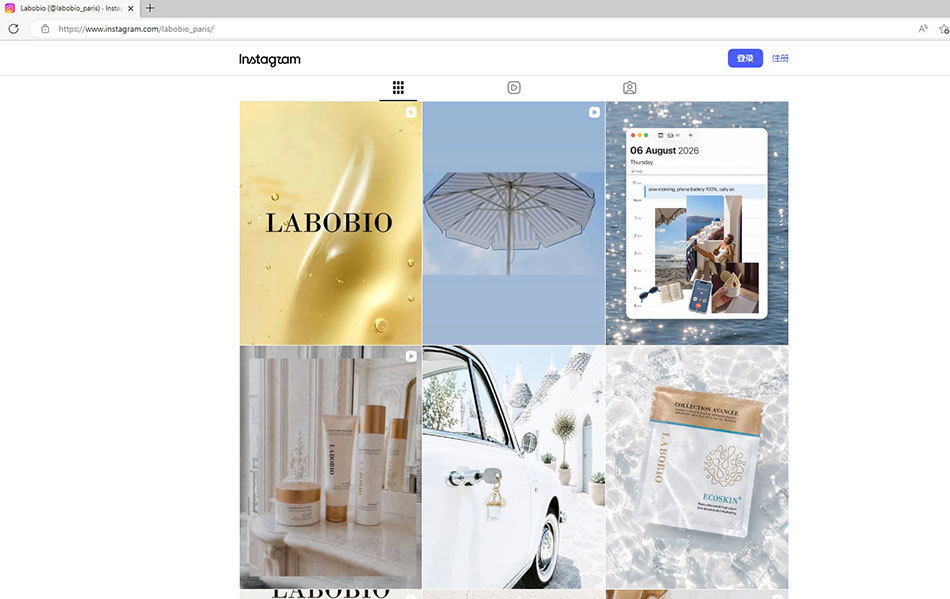This screenshot has height=599, width=950.
Task: Open the striped beach umbrella post
Action: point(514,223)
